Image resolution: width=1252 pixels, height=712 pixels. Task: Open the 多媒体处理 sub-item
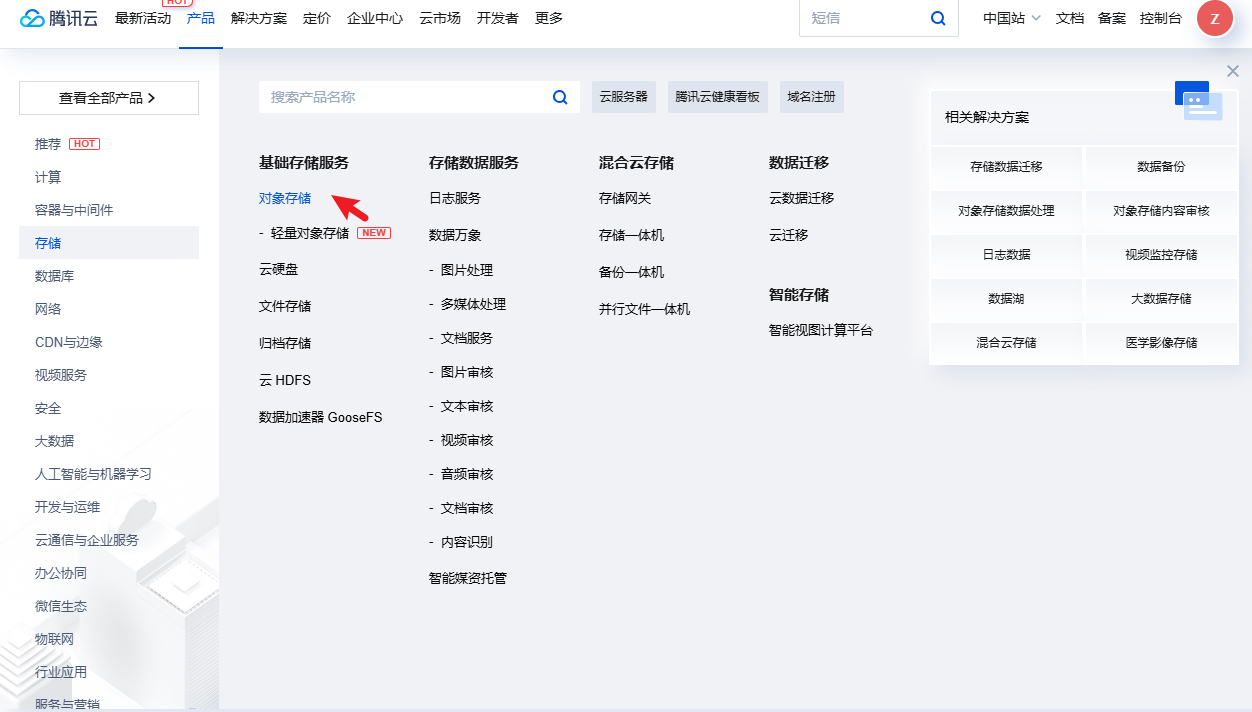tap(474, 304)
